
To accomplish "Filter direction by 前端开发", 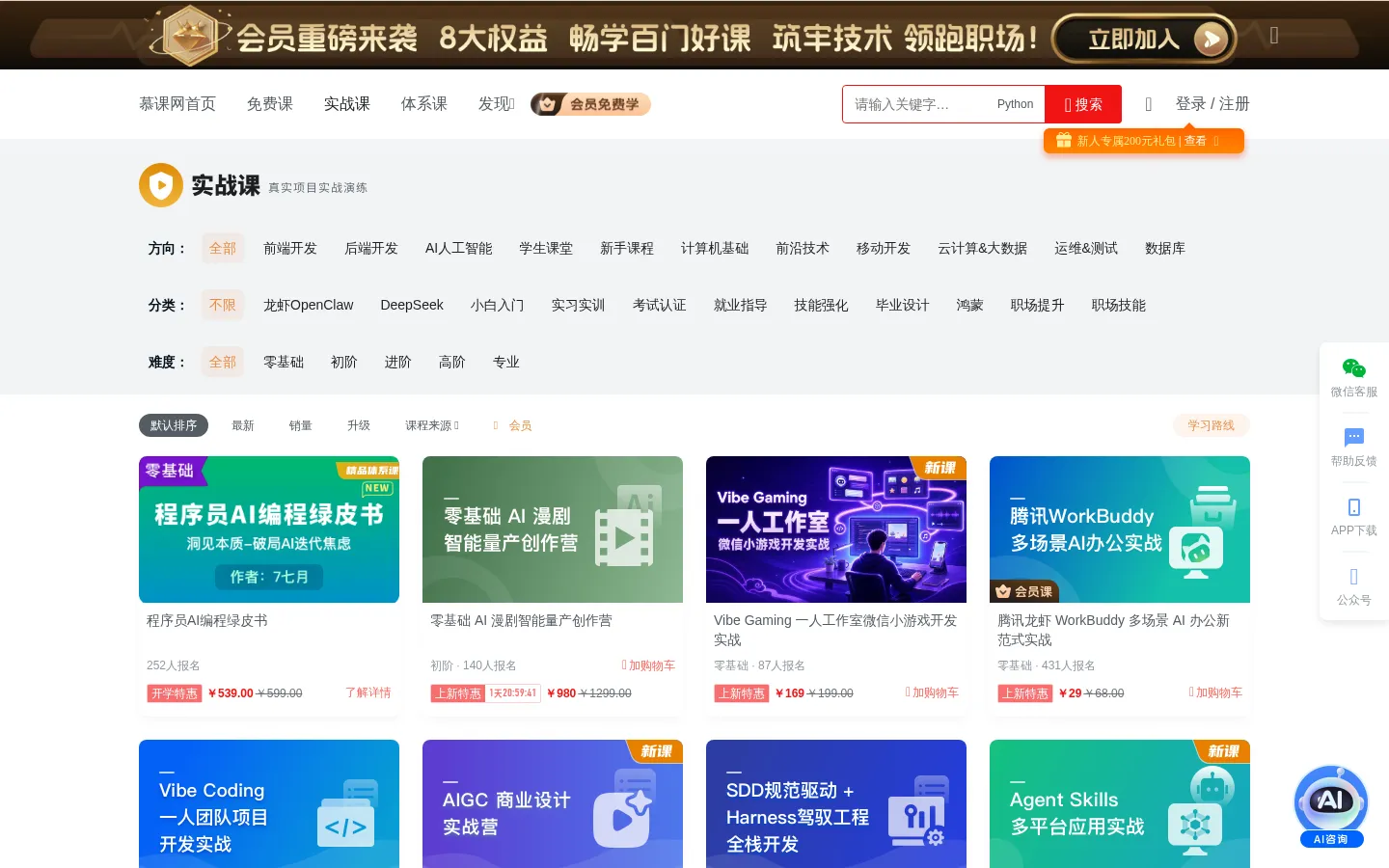I will (x=290, y=249).
